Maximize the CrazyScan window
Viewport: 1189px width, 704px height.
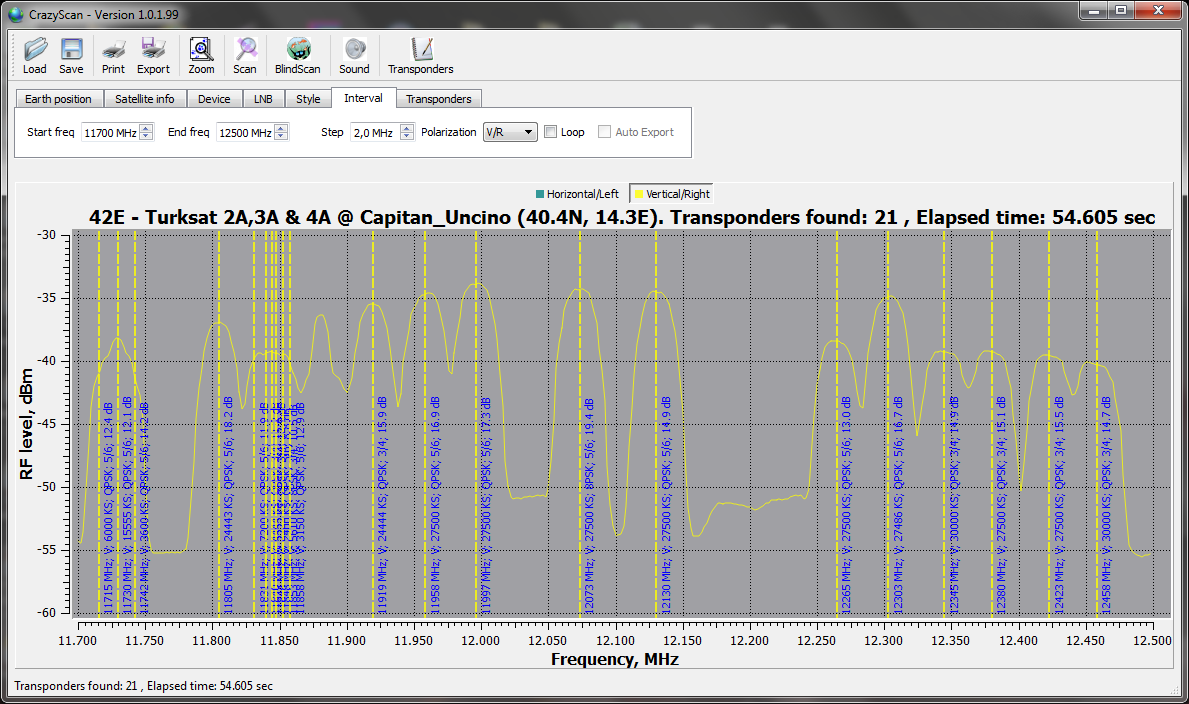[1121, 10]
